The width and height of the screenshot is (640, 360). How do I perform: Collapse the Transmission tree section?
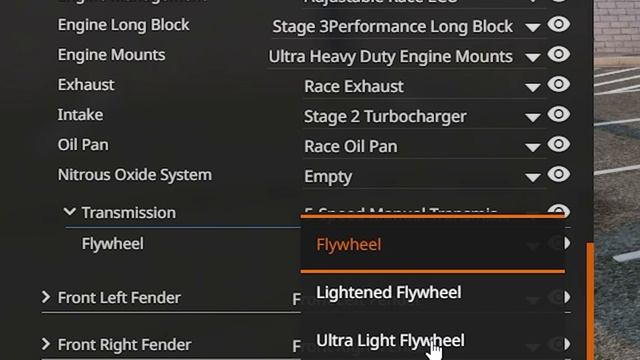pyautogui.click(x=70, y=212)
